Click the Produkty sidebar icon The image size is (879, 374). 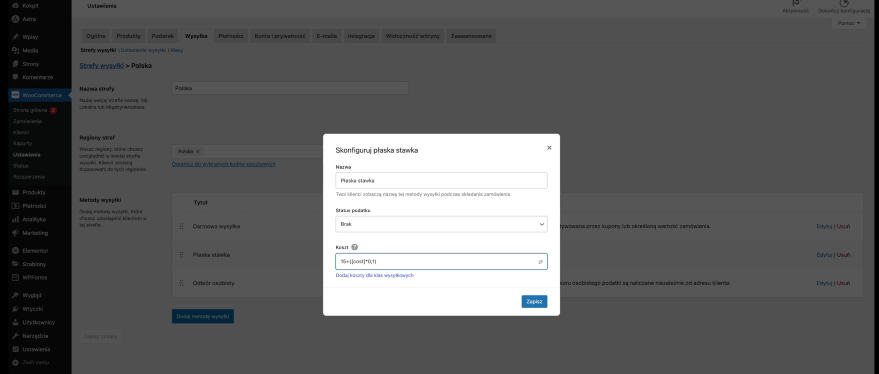pyautogui.click(x=16, y=192)
